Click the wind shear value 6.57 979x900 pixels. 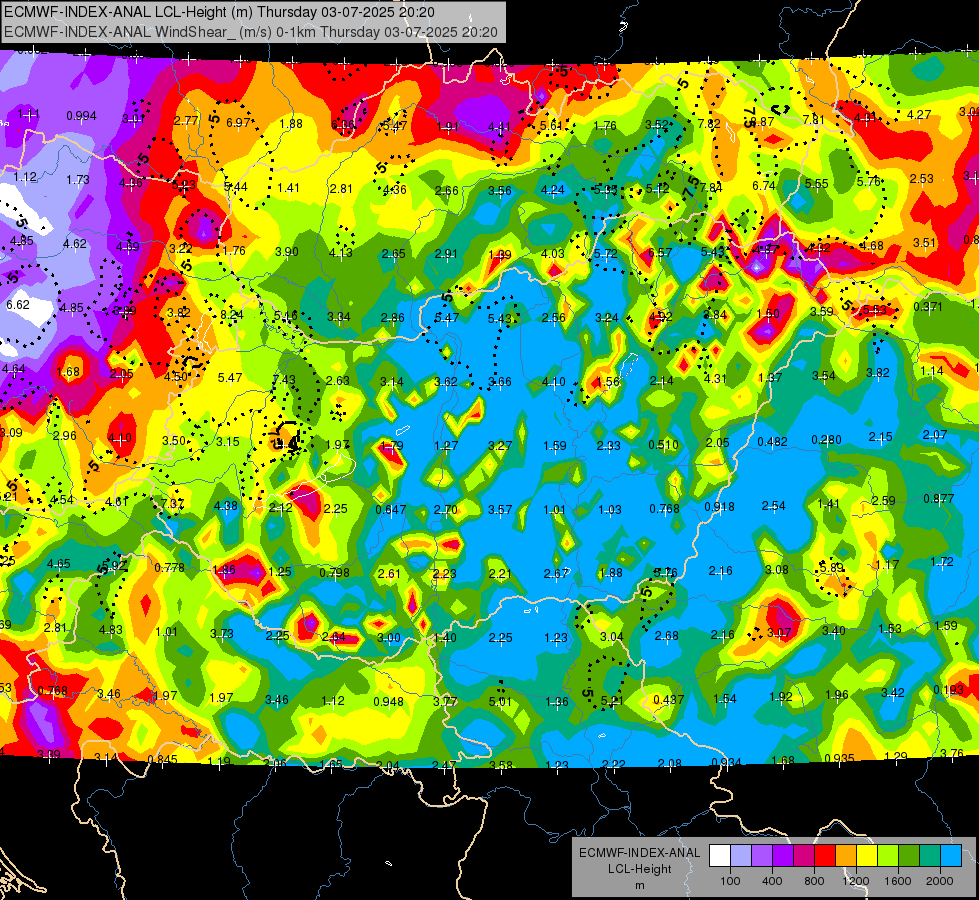[x=660, y=252]
